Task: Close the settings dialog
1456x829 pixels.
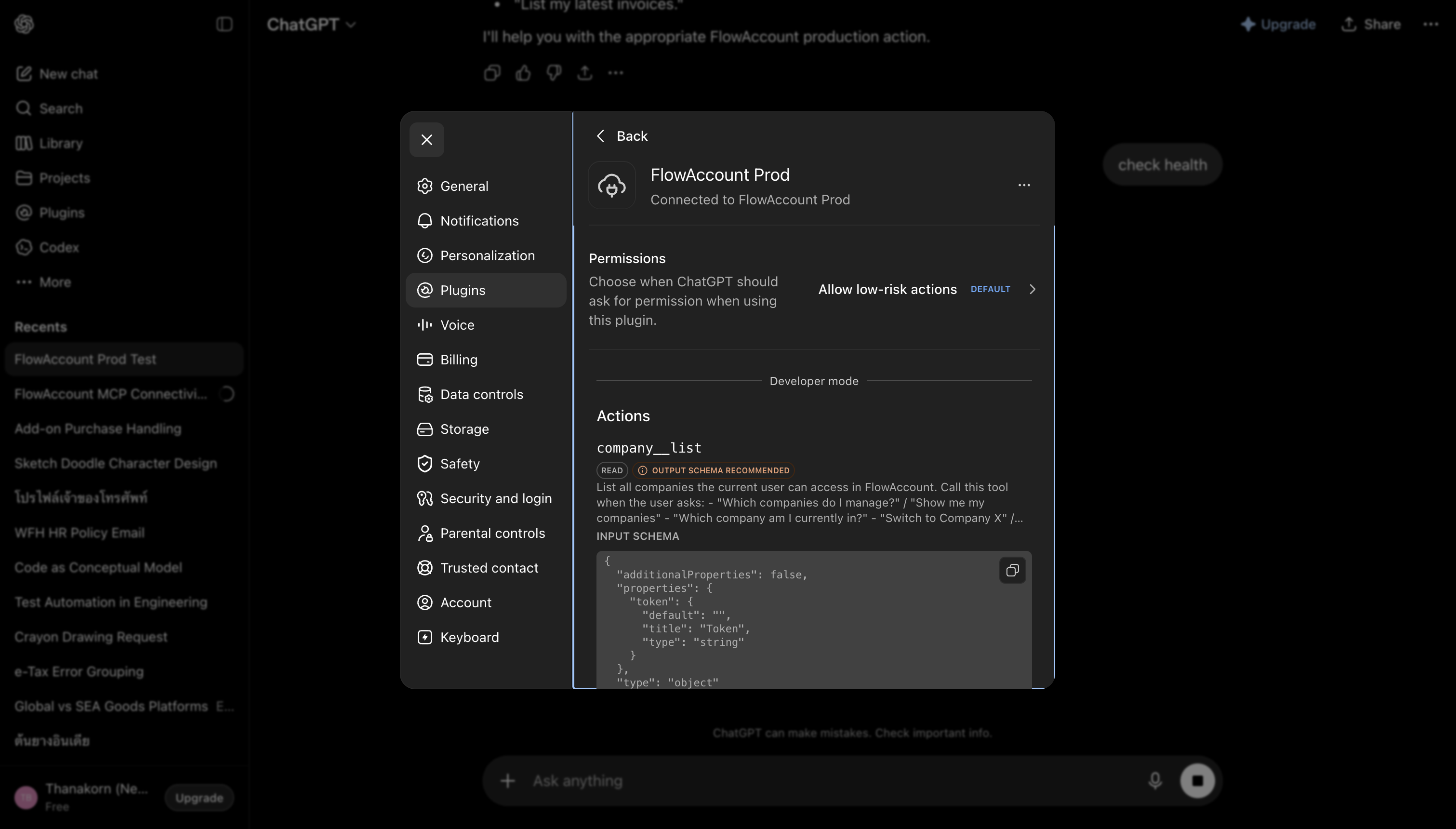Action: coord(427,139)
